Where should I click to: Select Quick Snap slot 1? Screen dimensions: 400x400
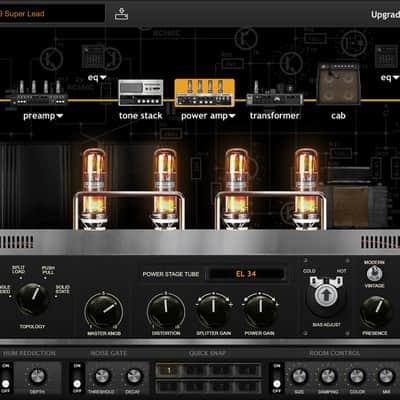point(169,370)
